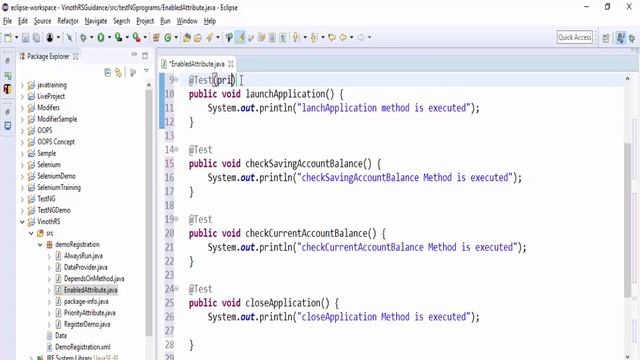Viewport: 640px width, 360px height.
Task: Click the Debug bug icon in toolbar
Action: point(83,38)
